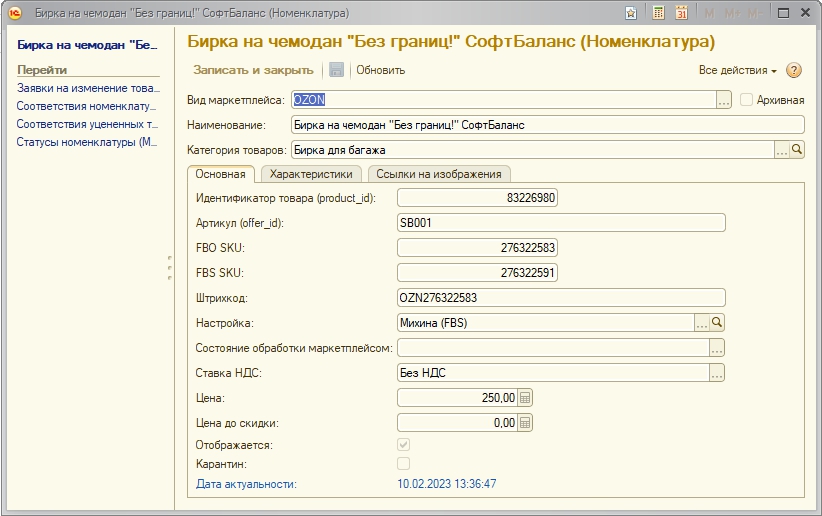Click the add to favorites star icon

(631, 13)
